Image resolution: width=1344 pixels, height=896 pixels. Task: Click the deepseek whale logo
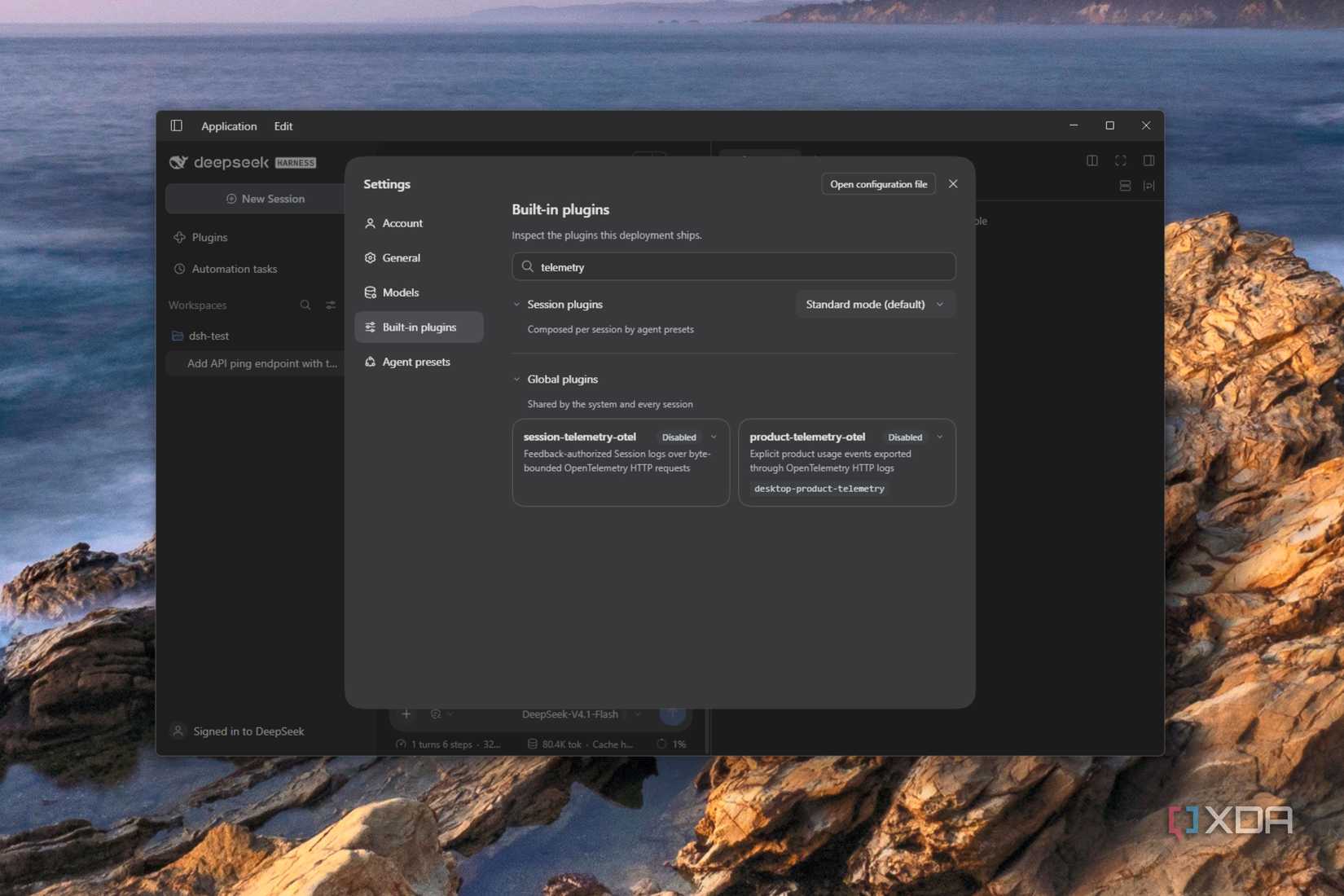[178, 162]
